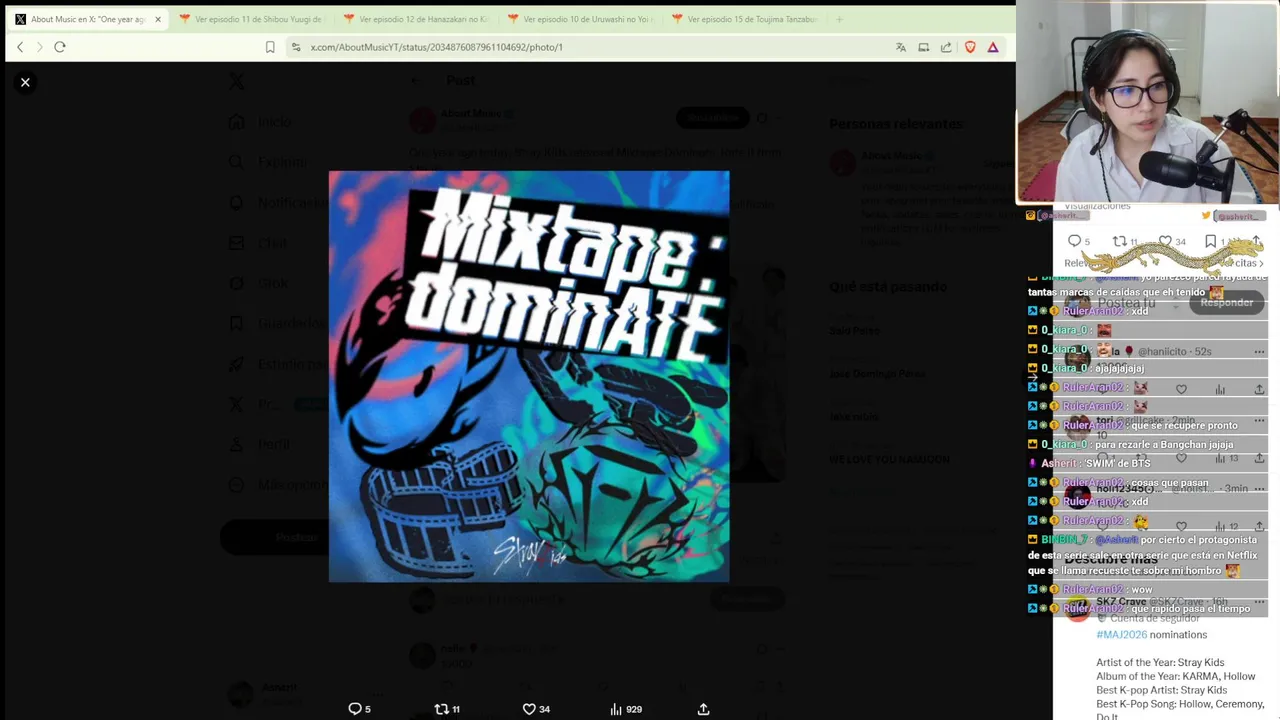Reload the current page
Viewport: 1280px width, 720px height.
click(60, 47)
